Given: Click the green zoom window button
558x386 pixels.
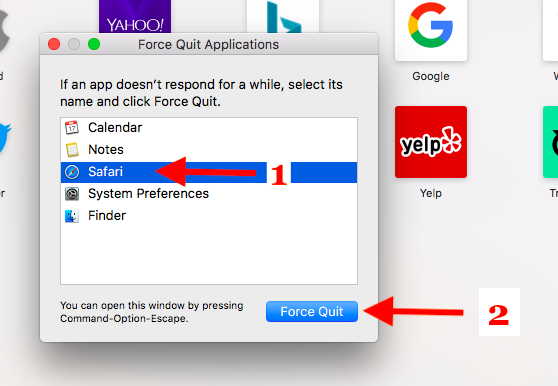Looking at the screenshot, I should [x=94, y=44].
